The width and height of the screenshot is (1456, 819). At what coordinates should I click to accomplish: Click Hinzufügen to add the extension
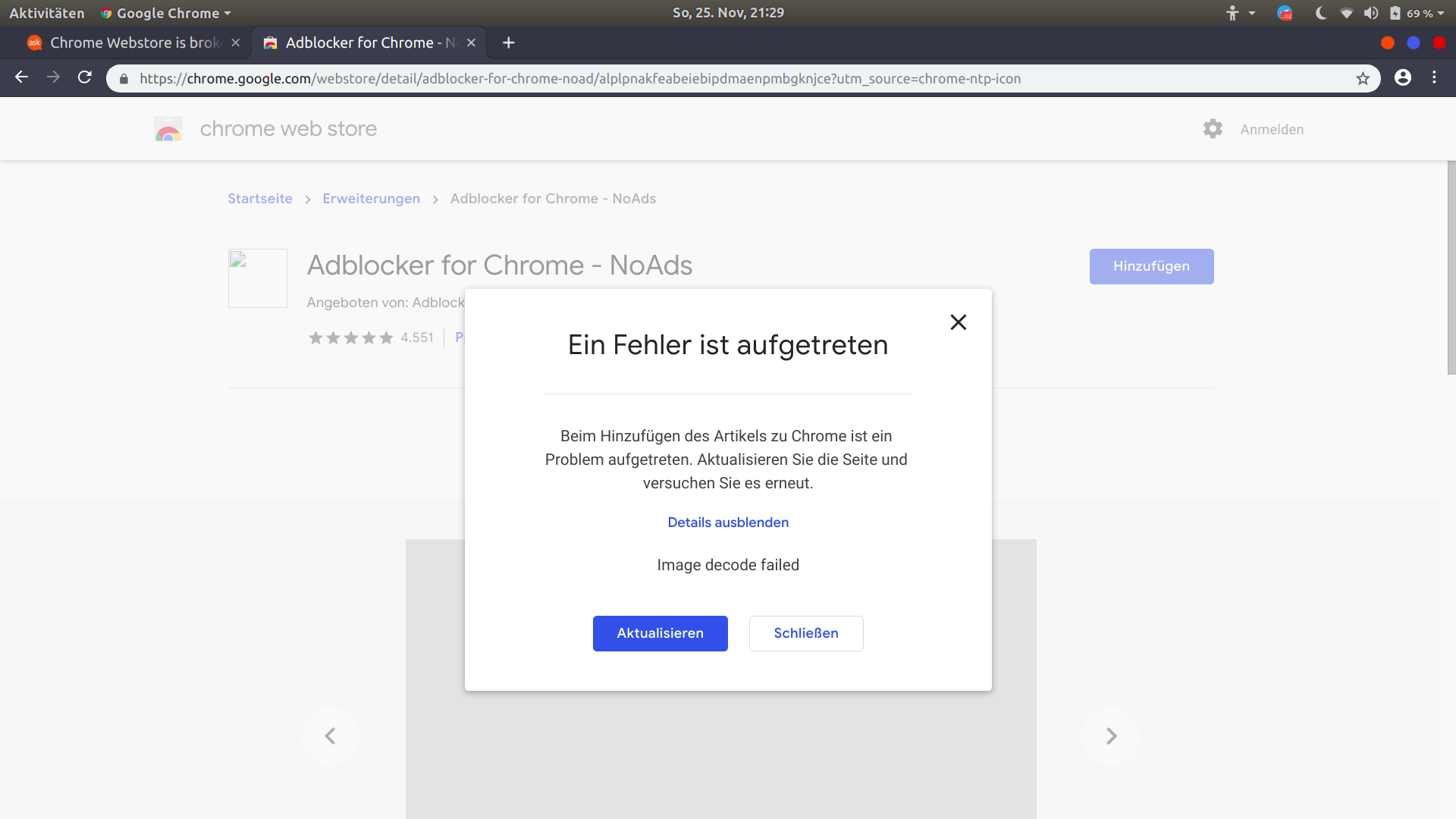(1151, 266)
